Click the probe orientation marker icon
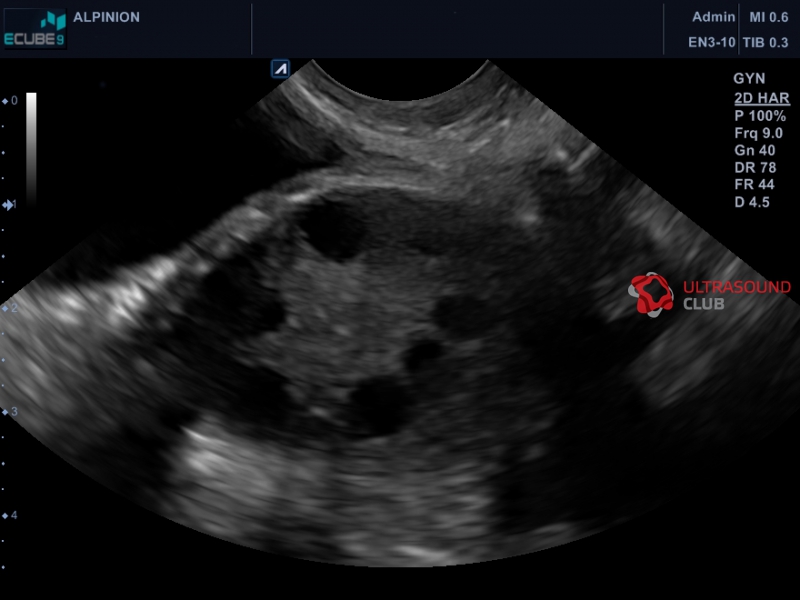This screenshot has height=600, width=800. pos(281,68)
